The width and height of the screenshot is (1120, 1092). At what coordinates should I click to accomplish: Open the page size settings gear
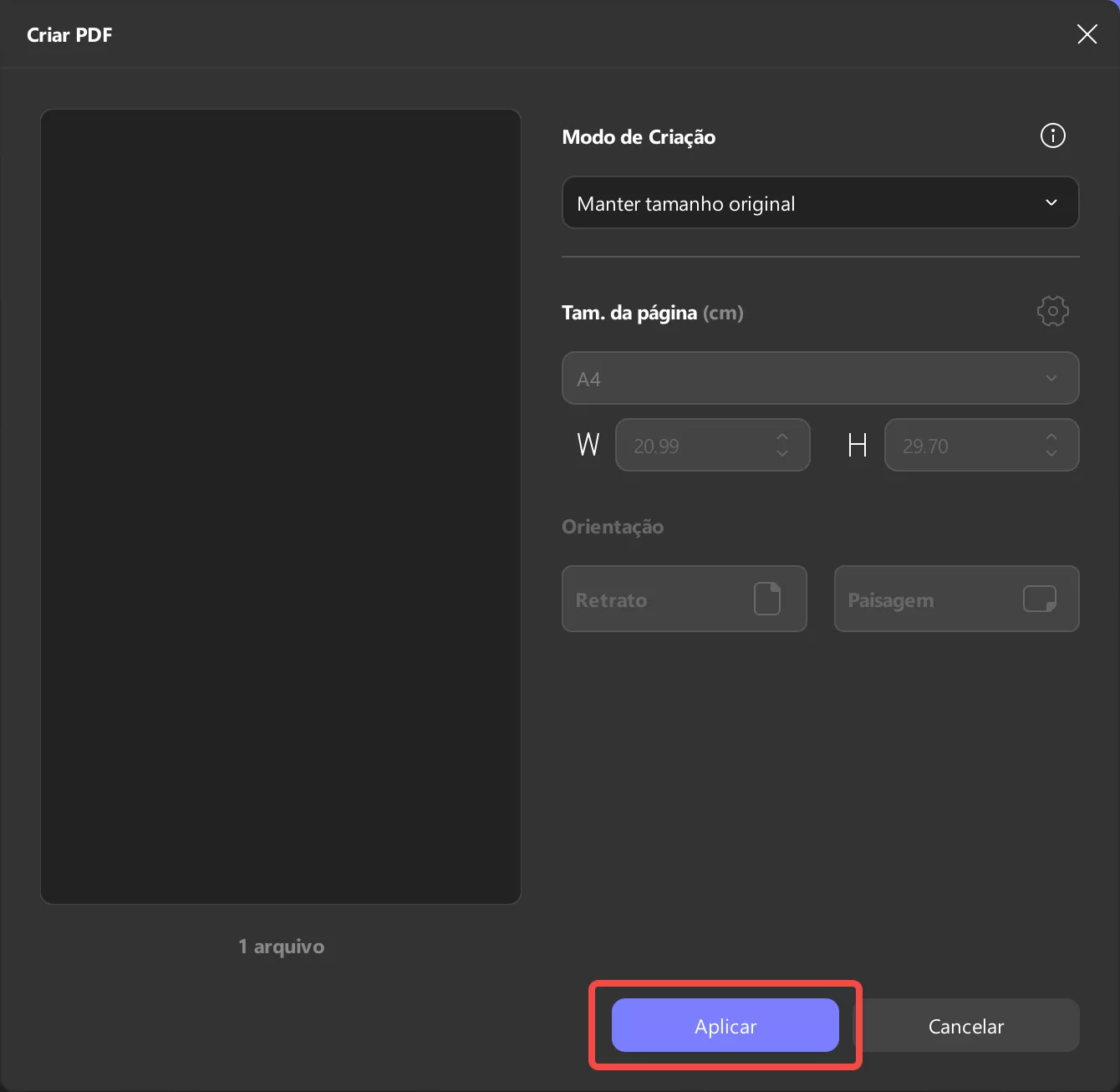1052,310
